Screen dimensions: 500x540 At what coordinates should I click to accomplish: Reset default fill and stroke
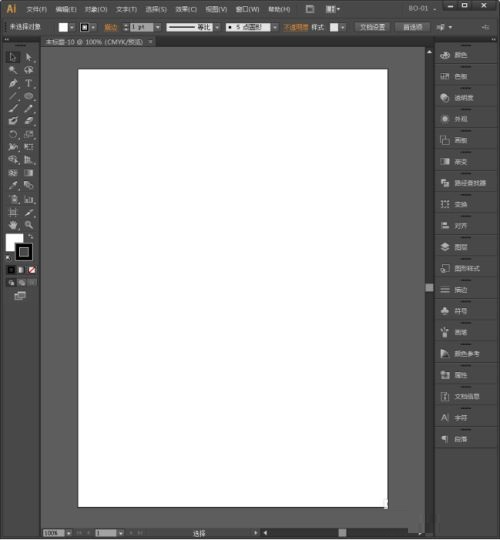click(8, 258)
